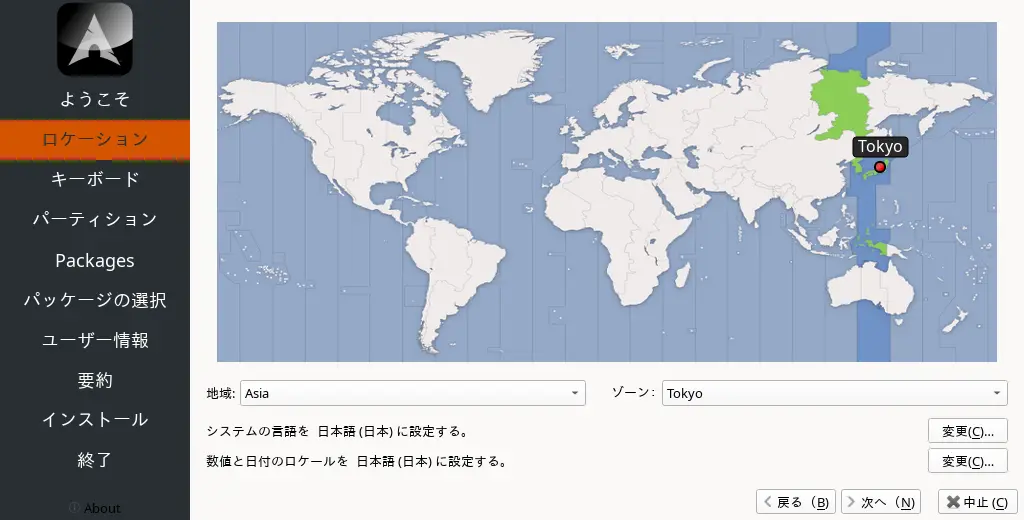The height and width of the screenshot is (520, 1024).
Task: Click 変更 button for number and date locale
Action: tap(967, 461)
